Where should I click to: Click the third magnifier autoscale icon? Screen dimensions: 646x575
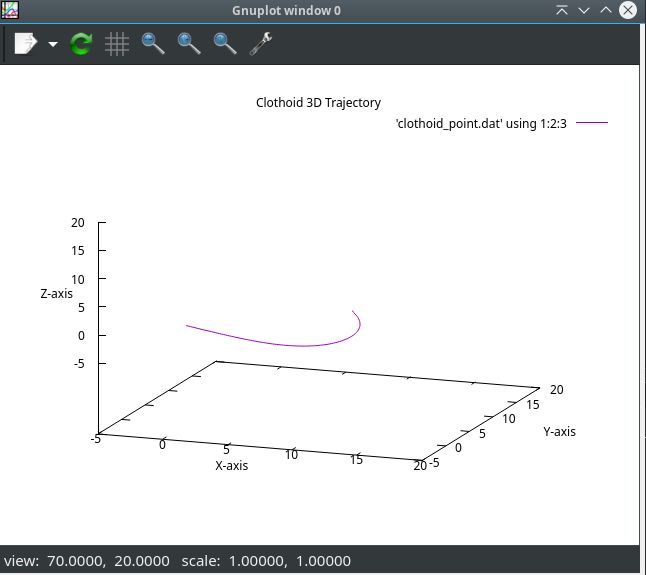click(x=225, y=44)
